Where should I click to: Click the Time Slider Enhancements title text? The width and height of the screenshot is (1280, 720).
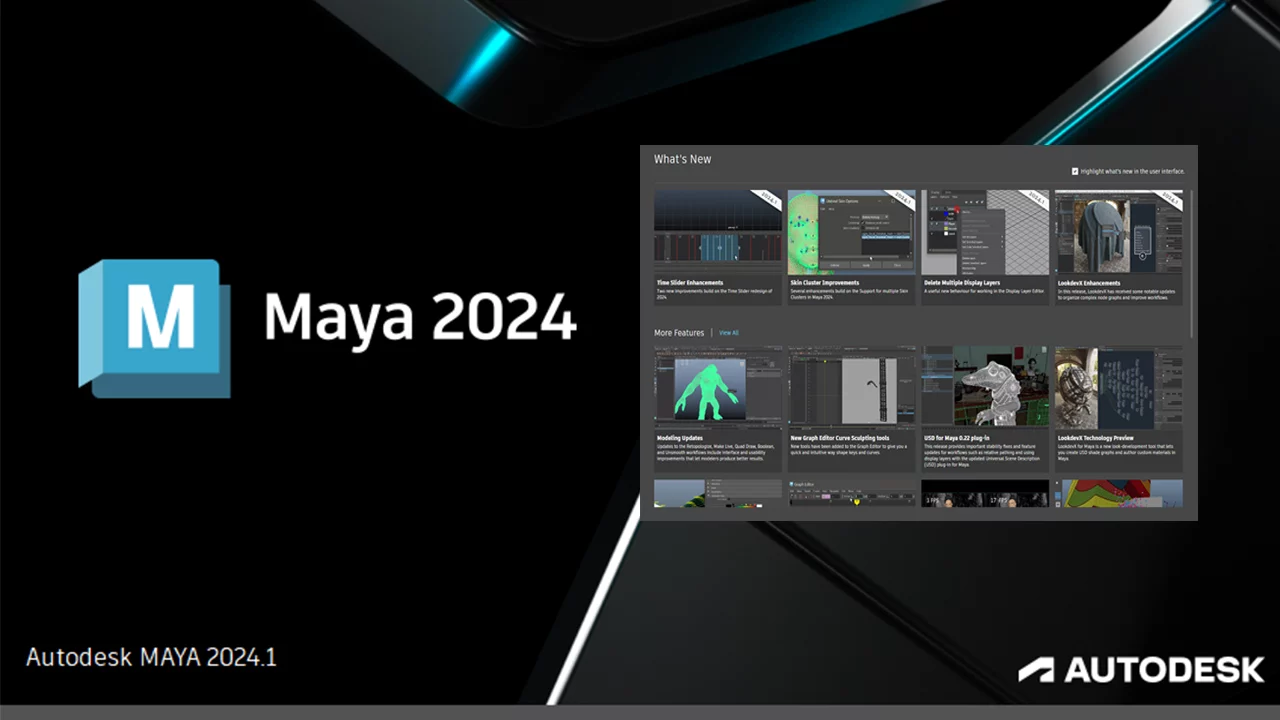point(690,283)
